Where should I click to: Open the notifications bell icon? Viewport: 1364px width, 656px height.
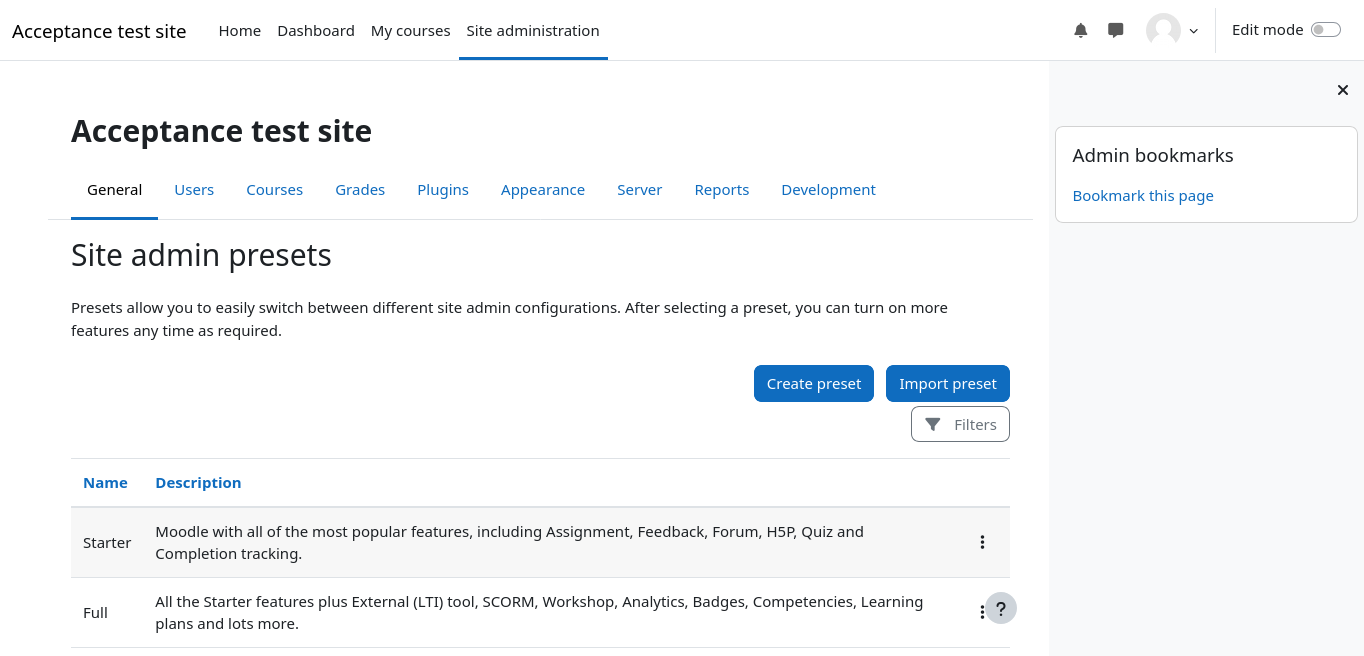coord(1080,31)
